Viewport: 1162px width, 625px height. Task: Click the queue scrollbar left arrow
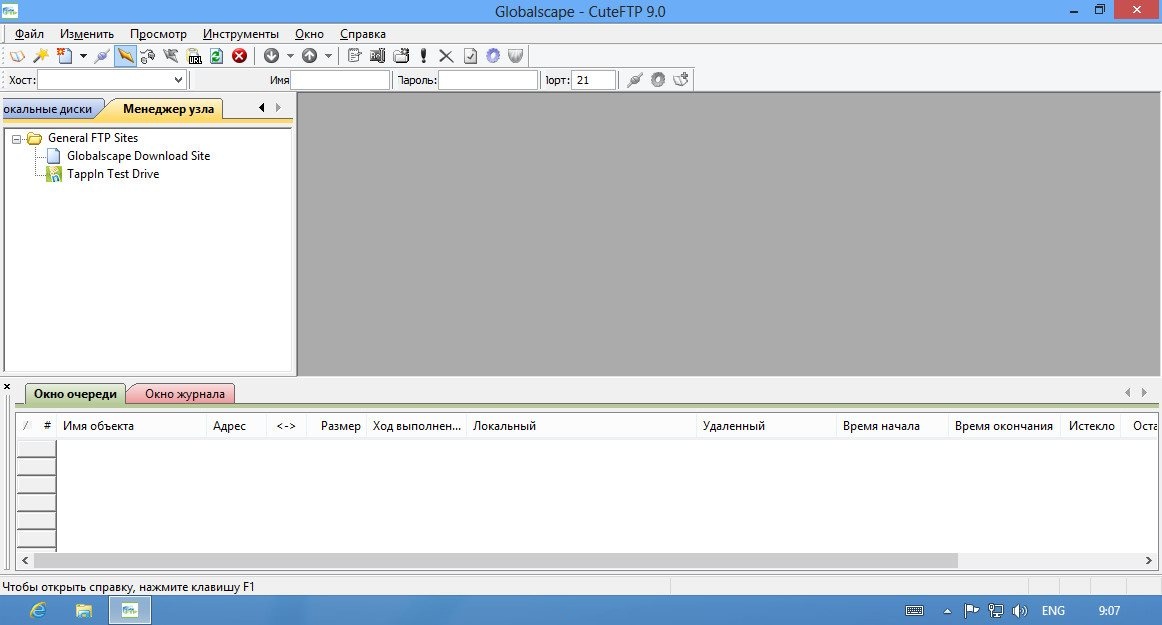[25, 560]
